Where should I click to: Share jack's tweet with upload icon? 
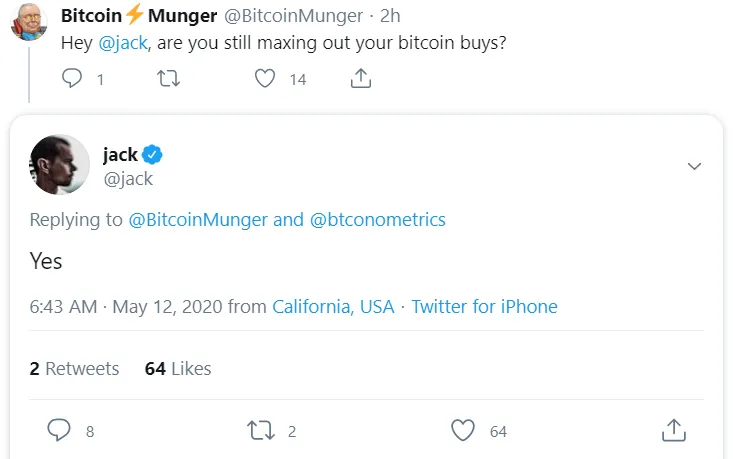coord(674,430)
